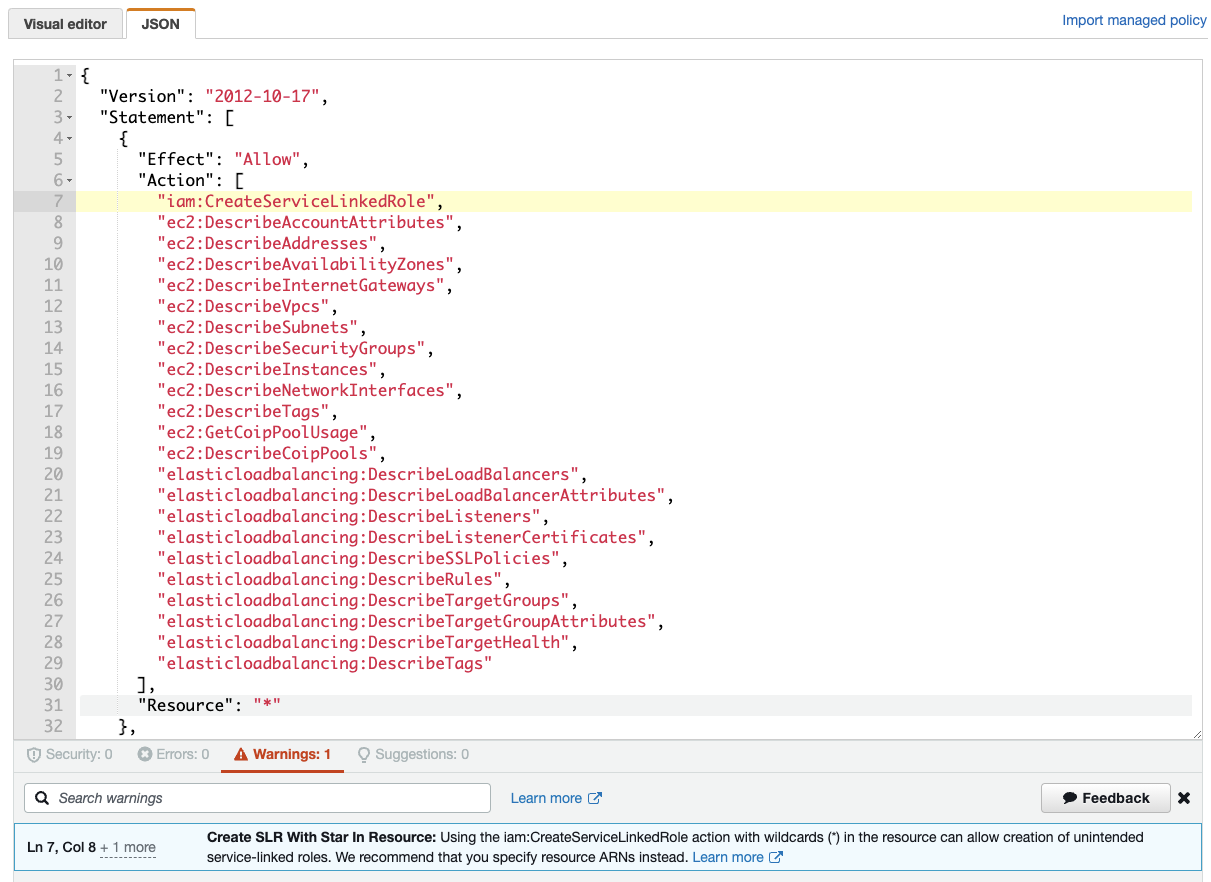The height and width of the screenshot is (882, 1211).
Task: Click "elasticloadbalancing:DescribeLoadBalancerAttributes" text
Action: tap(412, 496)
